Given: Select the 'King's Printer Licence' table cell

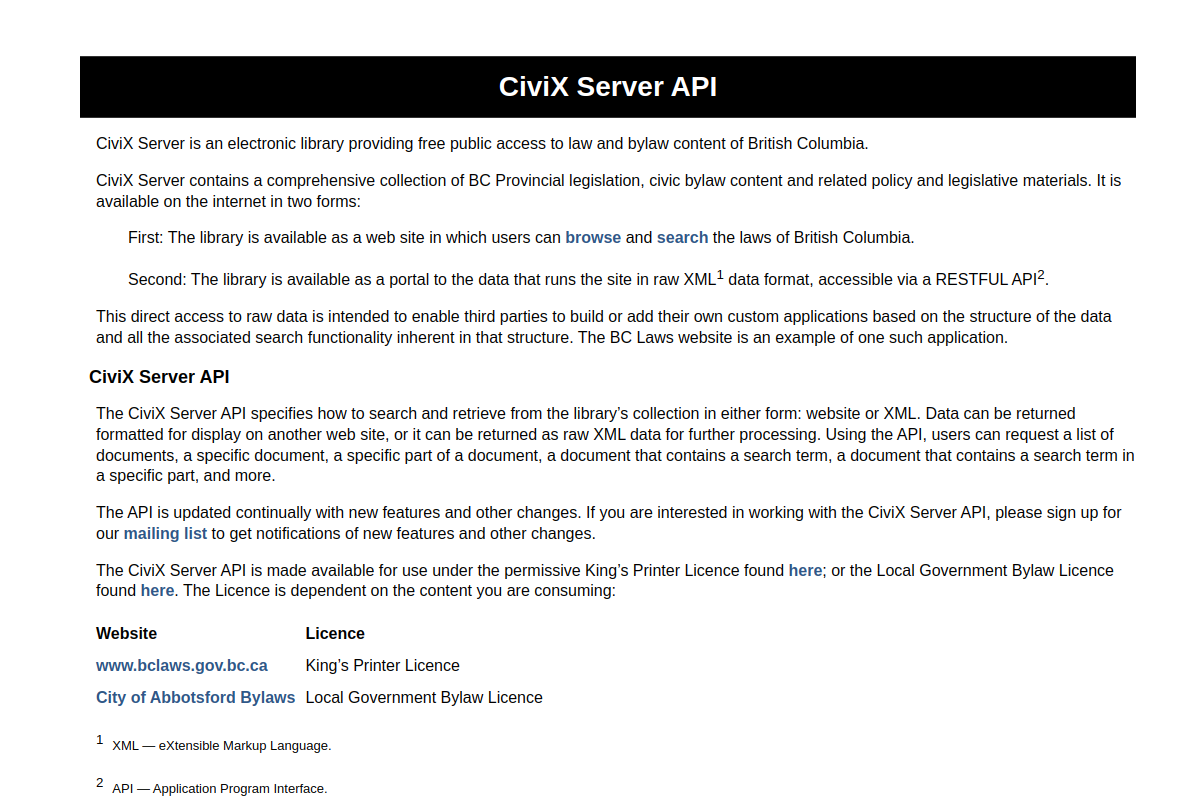Looking at the screenshot, I should 383,666.
